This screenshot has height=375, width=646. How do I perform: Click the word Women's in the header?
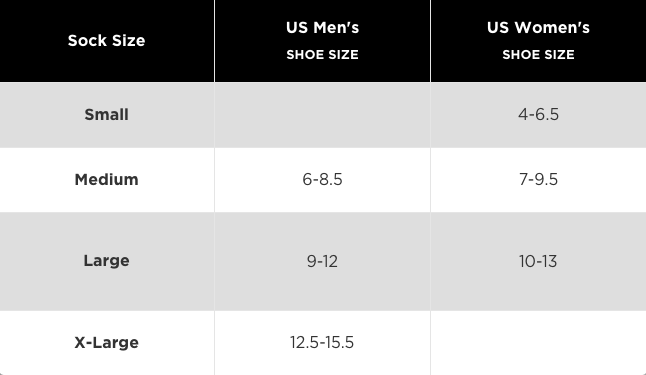(x=552, y=28)
